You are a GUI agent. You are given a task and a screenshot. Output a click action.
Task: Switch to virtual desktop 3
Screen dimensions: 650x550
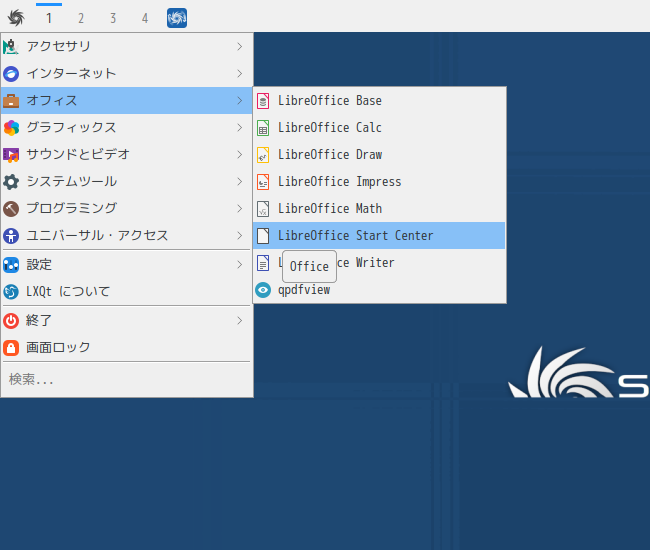[113, 18]
